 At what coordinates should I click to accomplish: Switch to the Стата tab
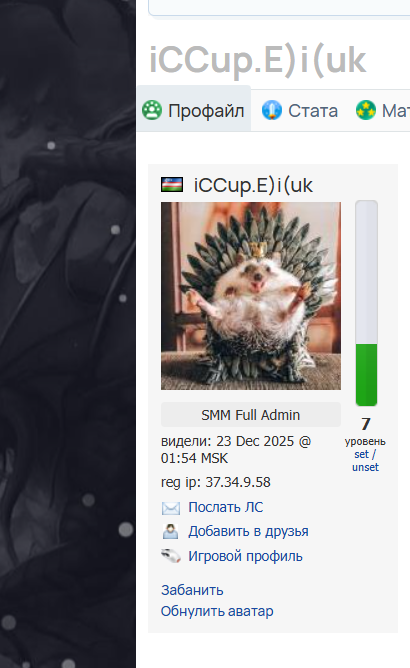click(x=300, y=110)
